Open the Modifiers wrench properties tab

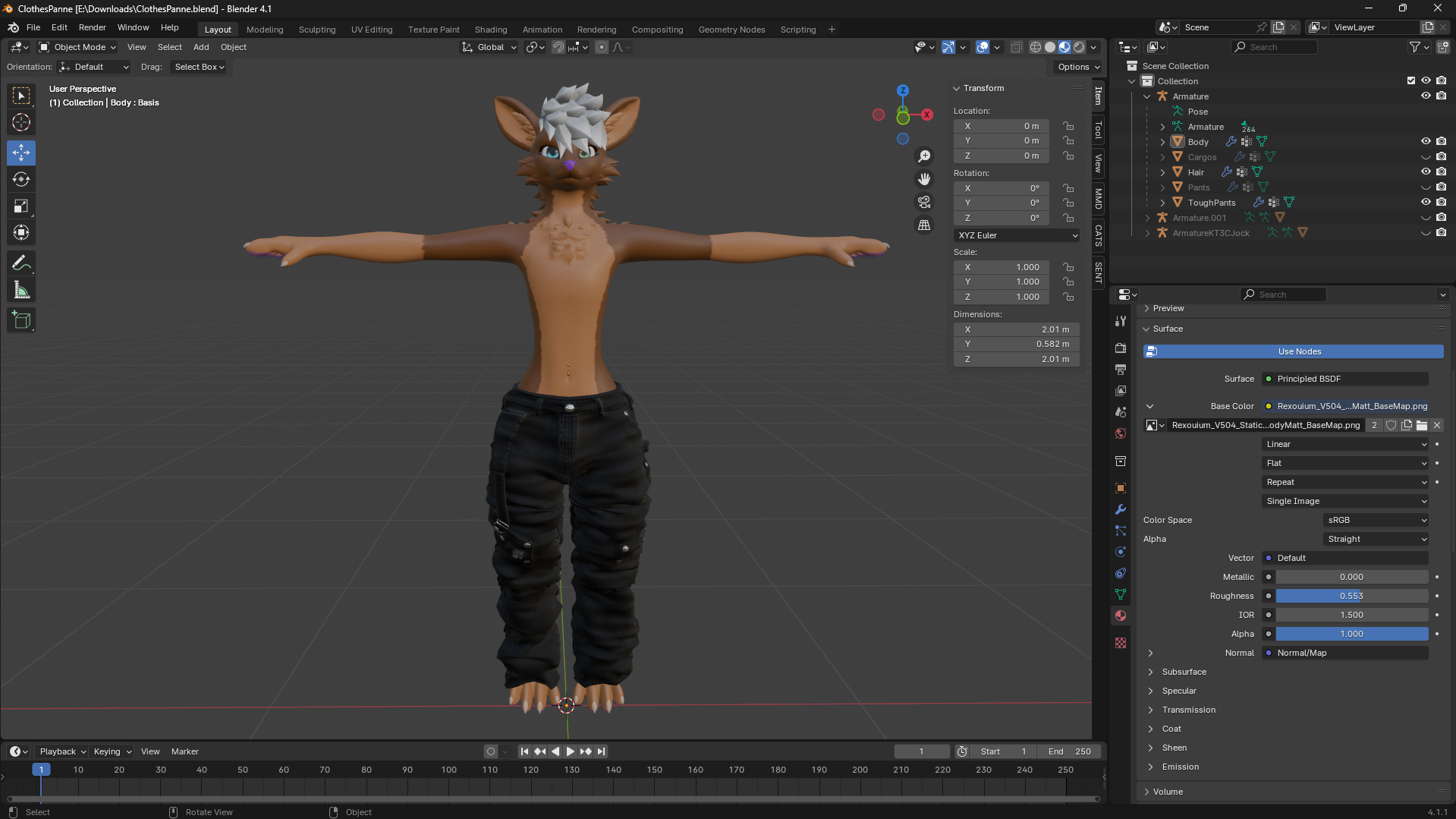pyautogui.click(x=1121, y=509)
